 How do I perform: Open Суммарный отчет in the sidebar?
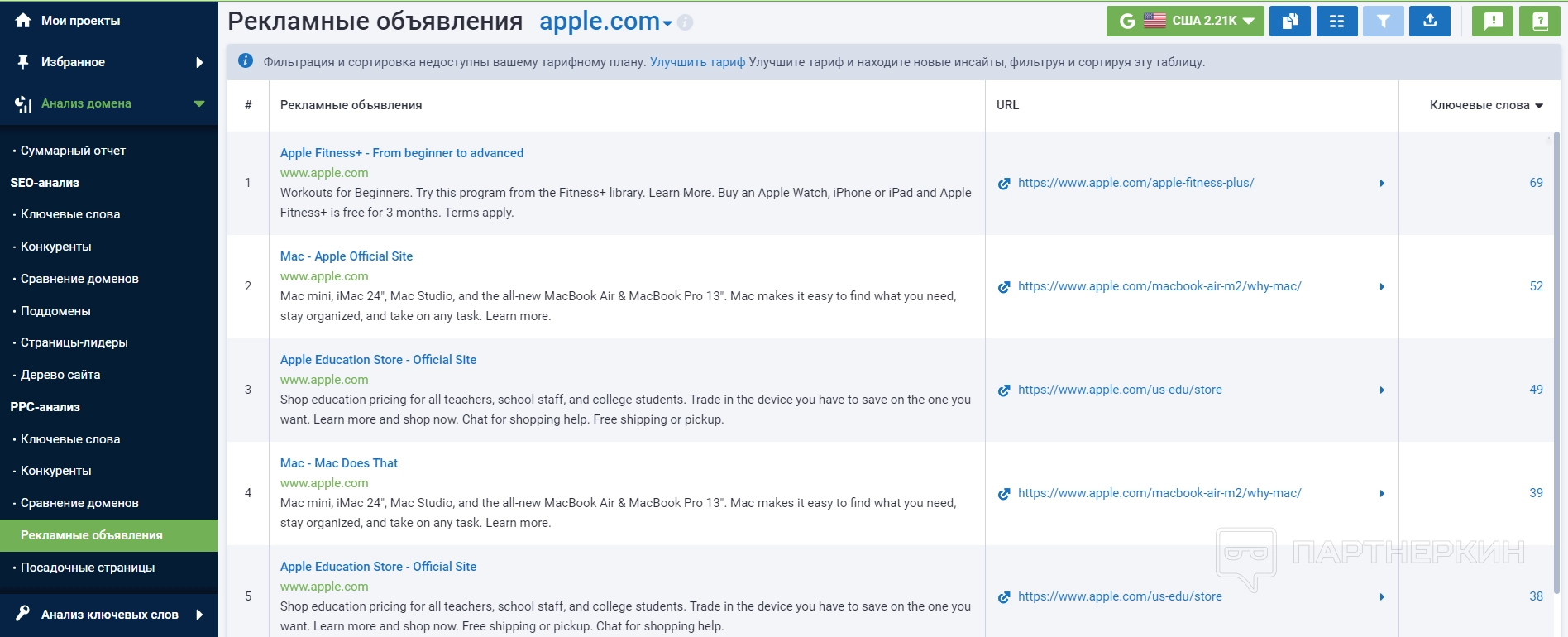pos(73,151)
